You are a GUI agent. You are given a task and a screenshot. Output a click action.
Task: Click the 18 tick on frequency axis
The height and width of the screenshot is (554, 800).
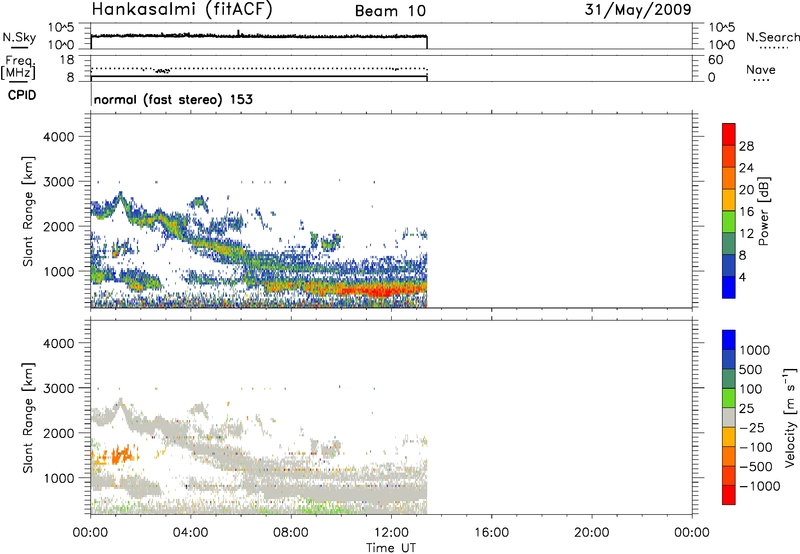[67, 60]
